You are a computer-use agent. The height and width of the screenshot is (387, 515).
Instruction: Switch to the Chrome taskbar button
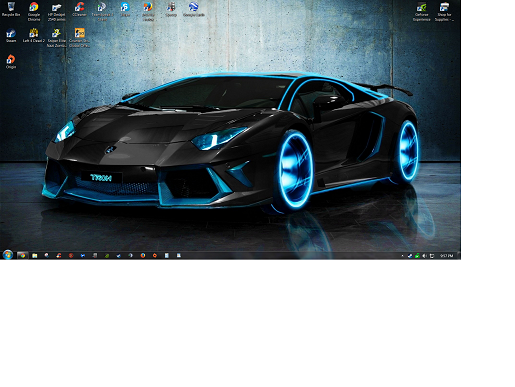pyautogui.click(x=22, y=255)
